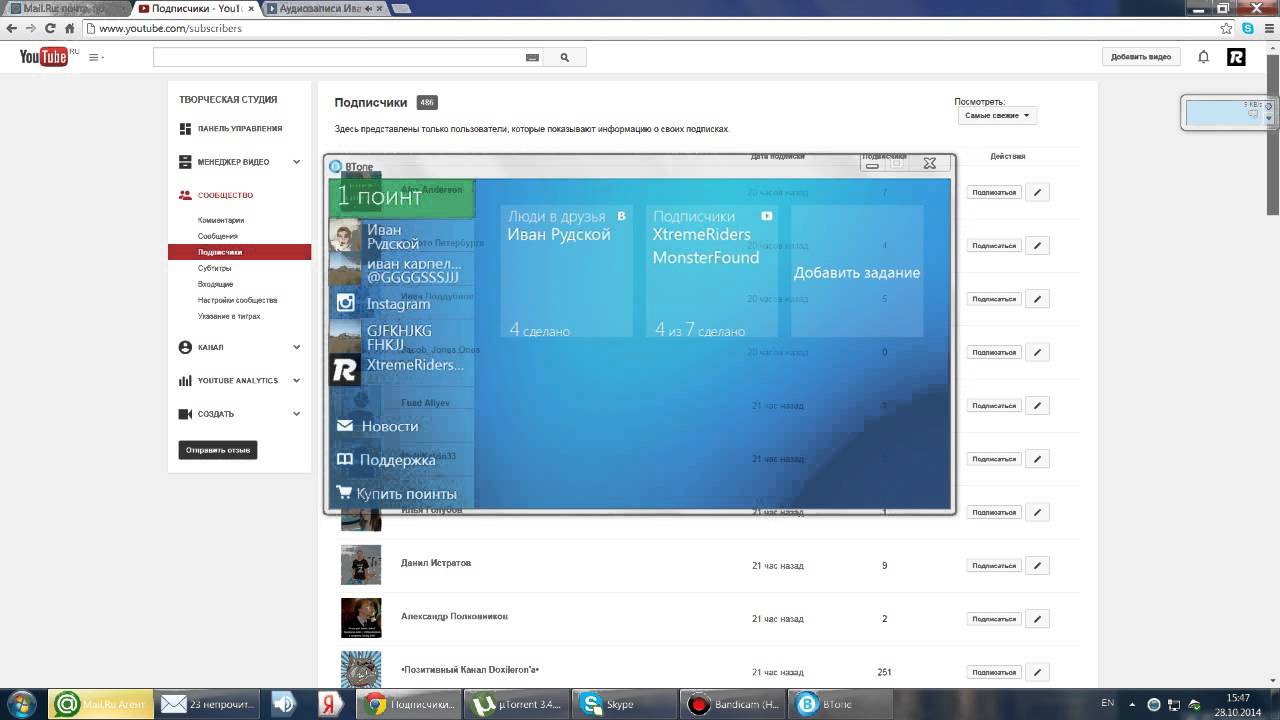
Task: Open Указание в титрах
Action: pos(229,316)
